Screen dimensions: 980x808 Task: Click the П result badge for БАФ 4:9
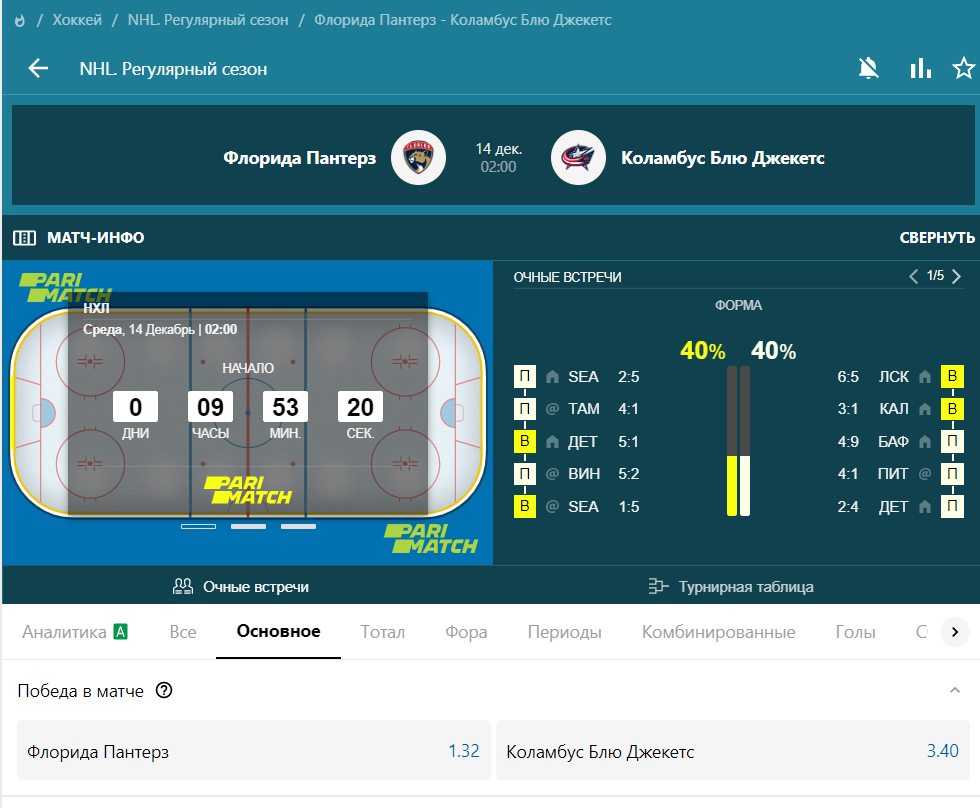[x=952, y=441]
